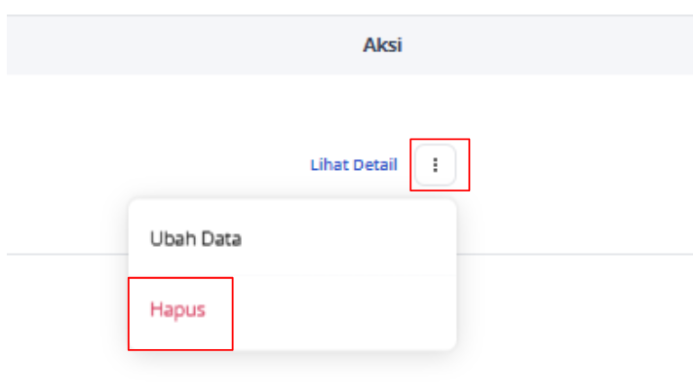Select the more options dots beside Lihat Detail
Image resolution: width=693 pixels, height=391 pixels.
point(435,165)
